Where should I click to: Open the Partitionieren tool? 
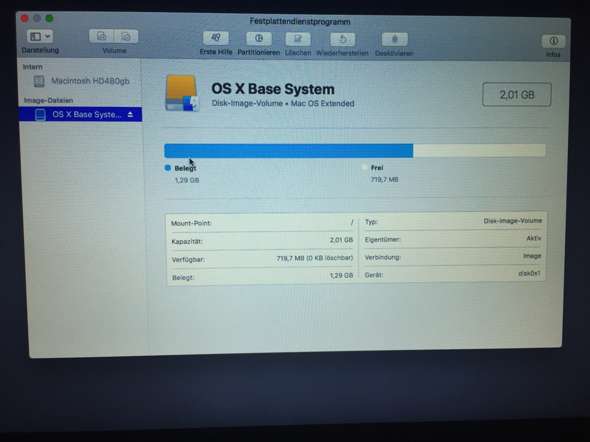tap(259, 38)
